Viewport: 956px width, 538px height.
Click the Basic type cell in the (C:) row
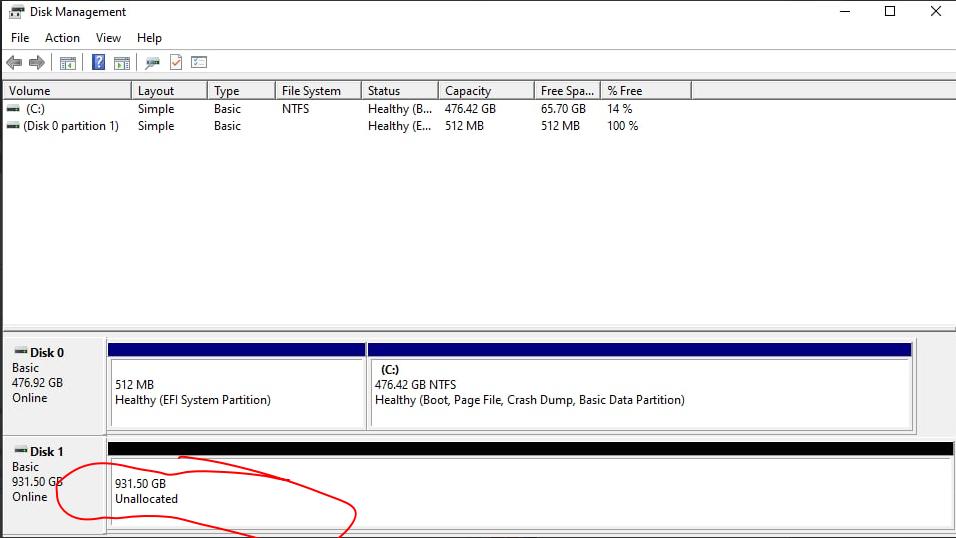click(227, 109)
